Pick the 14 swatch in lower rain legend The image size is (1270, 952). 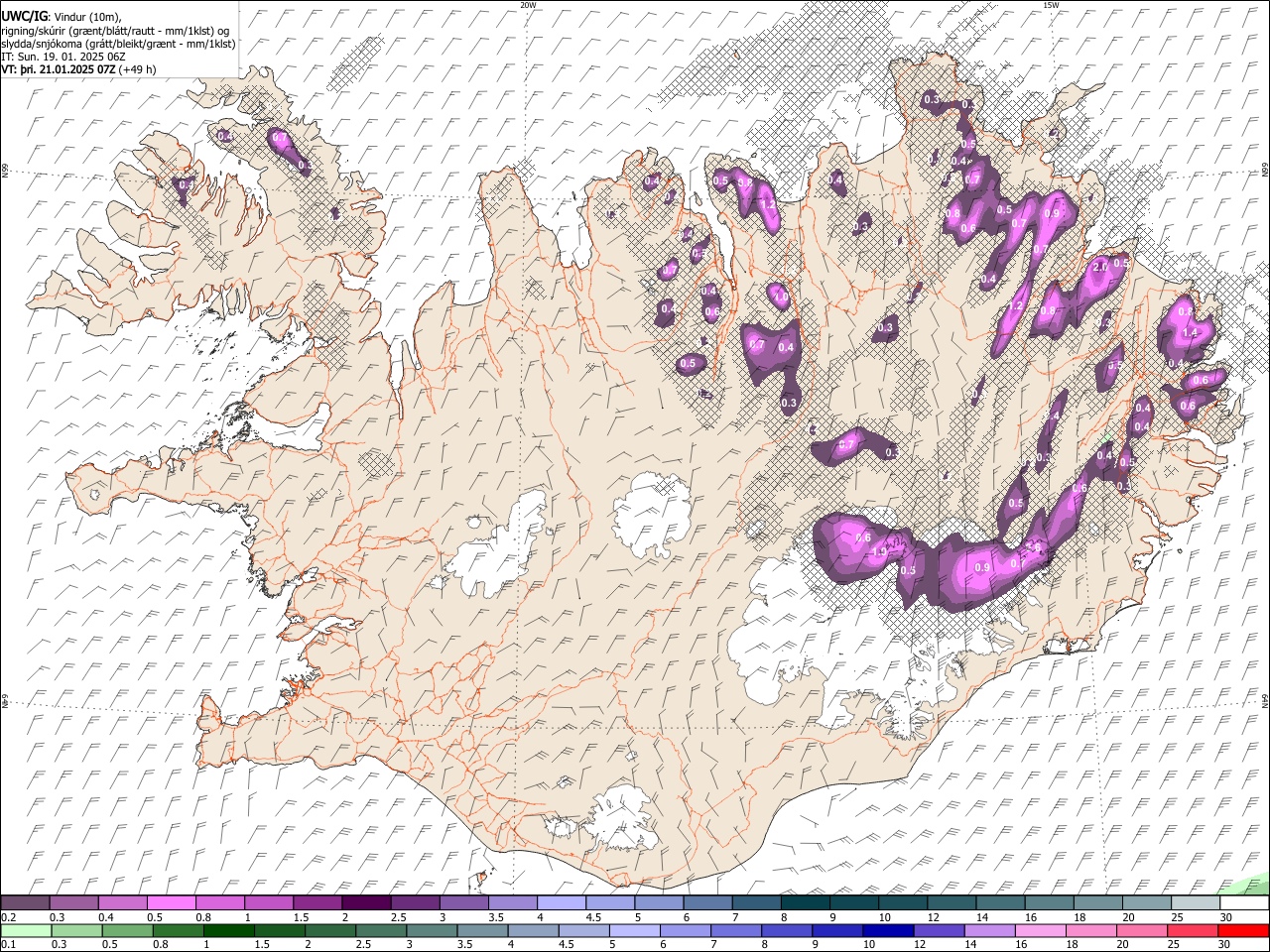(990, 930)
